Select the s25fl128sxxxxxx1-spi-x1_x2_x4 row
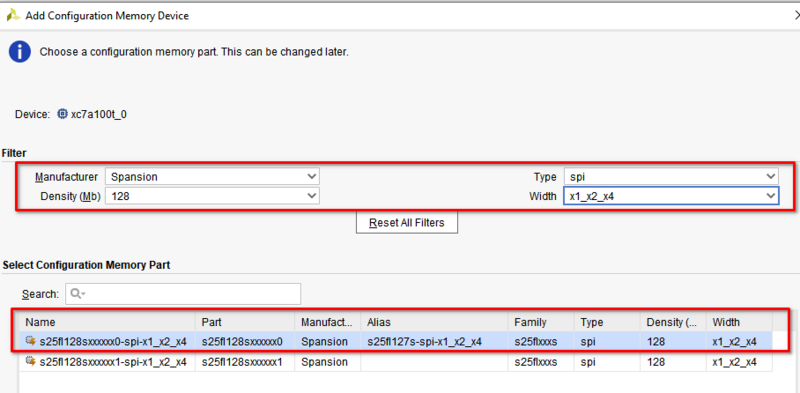 (x=395, y=362)
